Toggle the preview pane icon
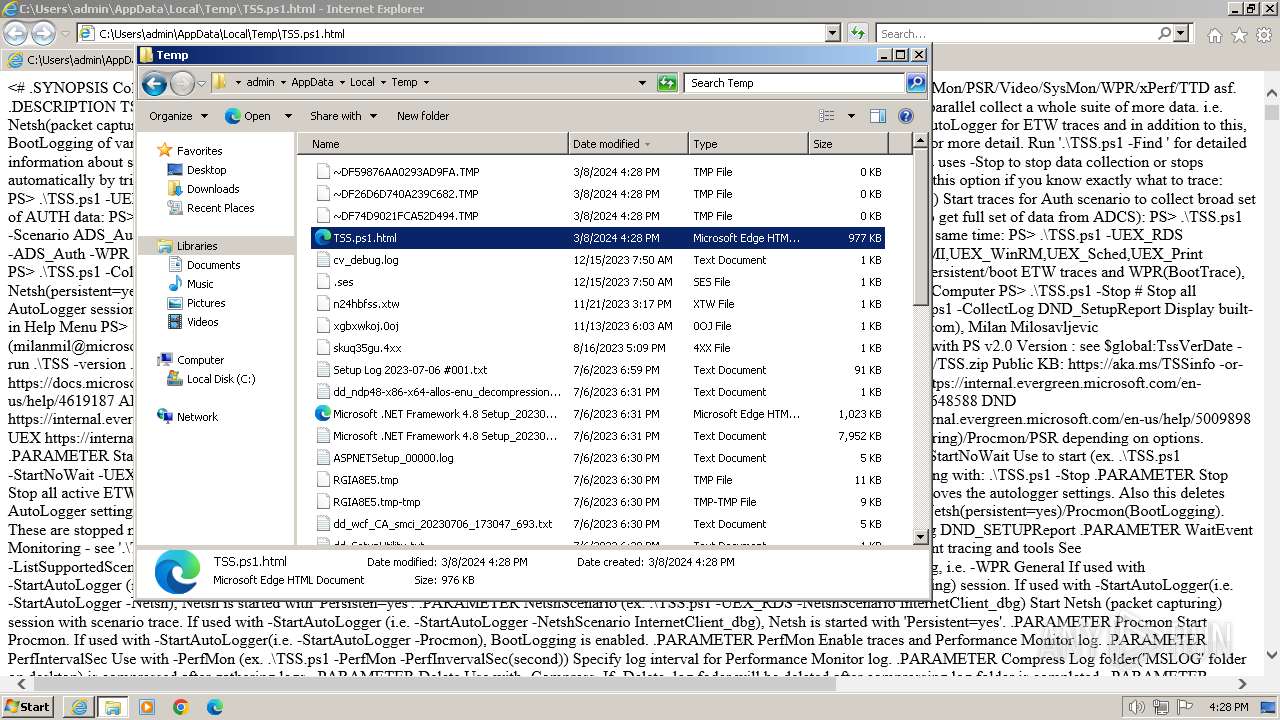The width and height of the screenshot is (1280, 720). 878,116
